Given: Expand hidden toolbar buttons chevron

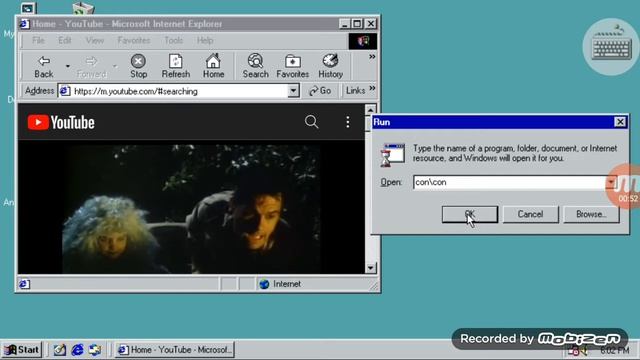Looking at the screenshot, I should click(372, 57).
